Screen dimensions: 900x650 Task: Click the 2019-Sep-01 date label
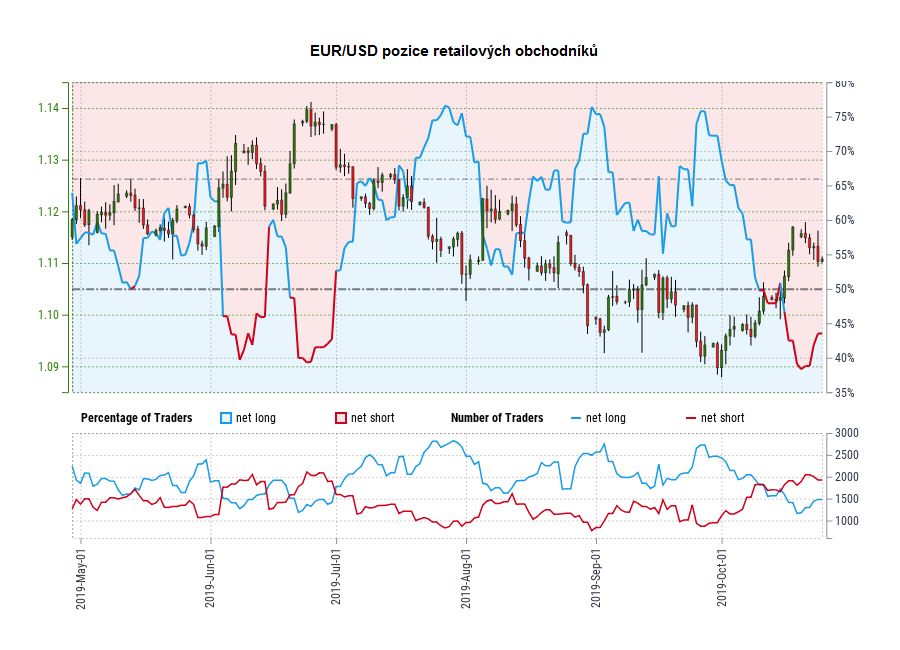tap(596, 578)
